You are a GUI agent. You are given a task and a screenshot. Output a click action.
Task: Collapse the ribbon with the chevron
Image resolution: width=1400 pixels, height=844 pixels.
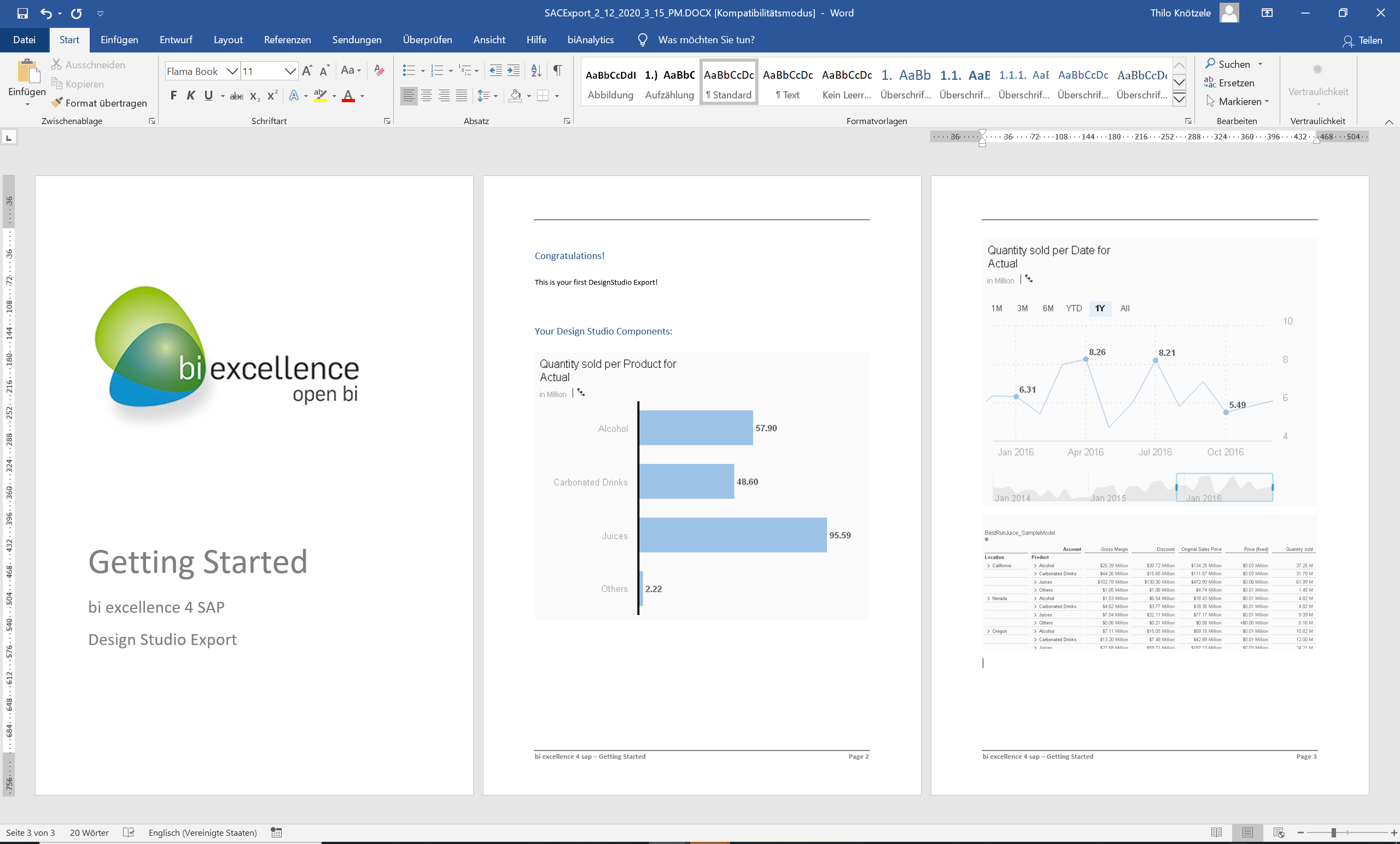1389,121
